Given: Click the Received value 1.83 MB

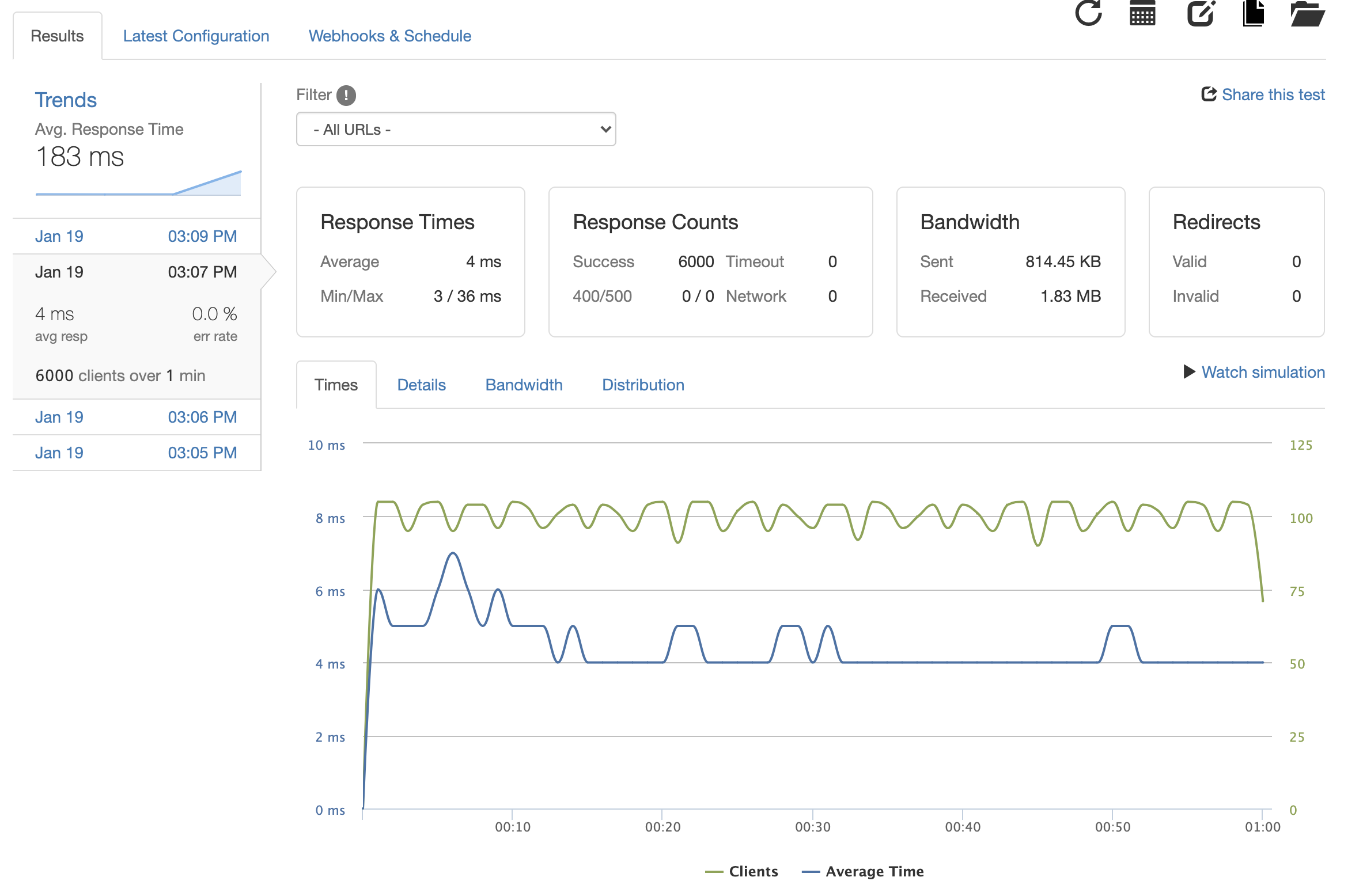Looking at the screenshot, I should (x=1070, y=296).
